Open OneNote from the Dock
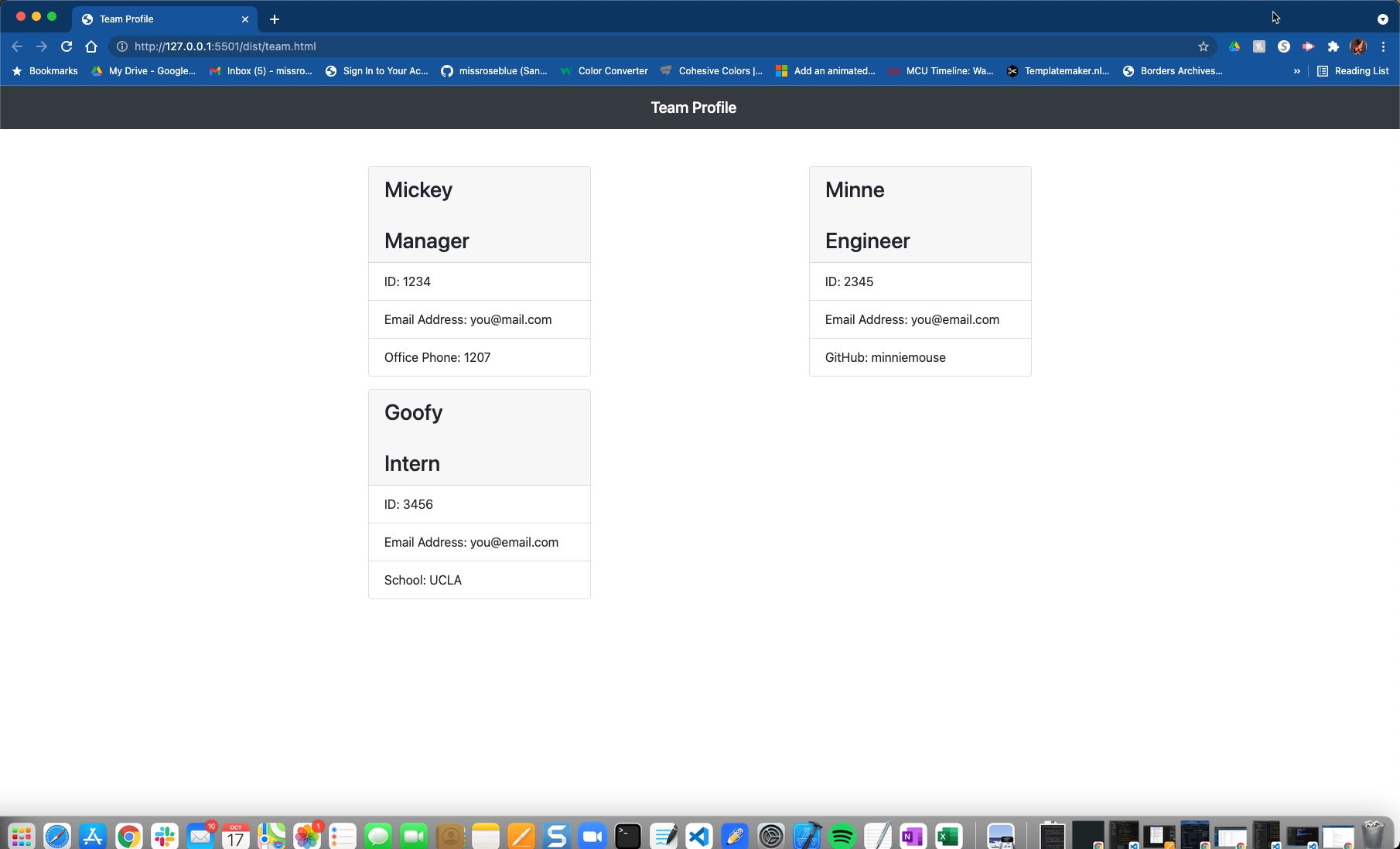 pos(911,835)
